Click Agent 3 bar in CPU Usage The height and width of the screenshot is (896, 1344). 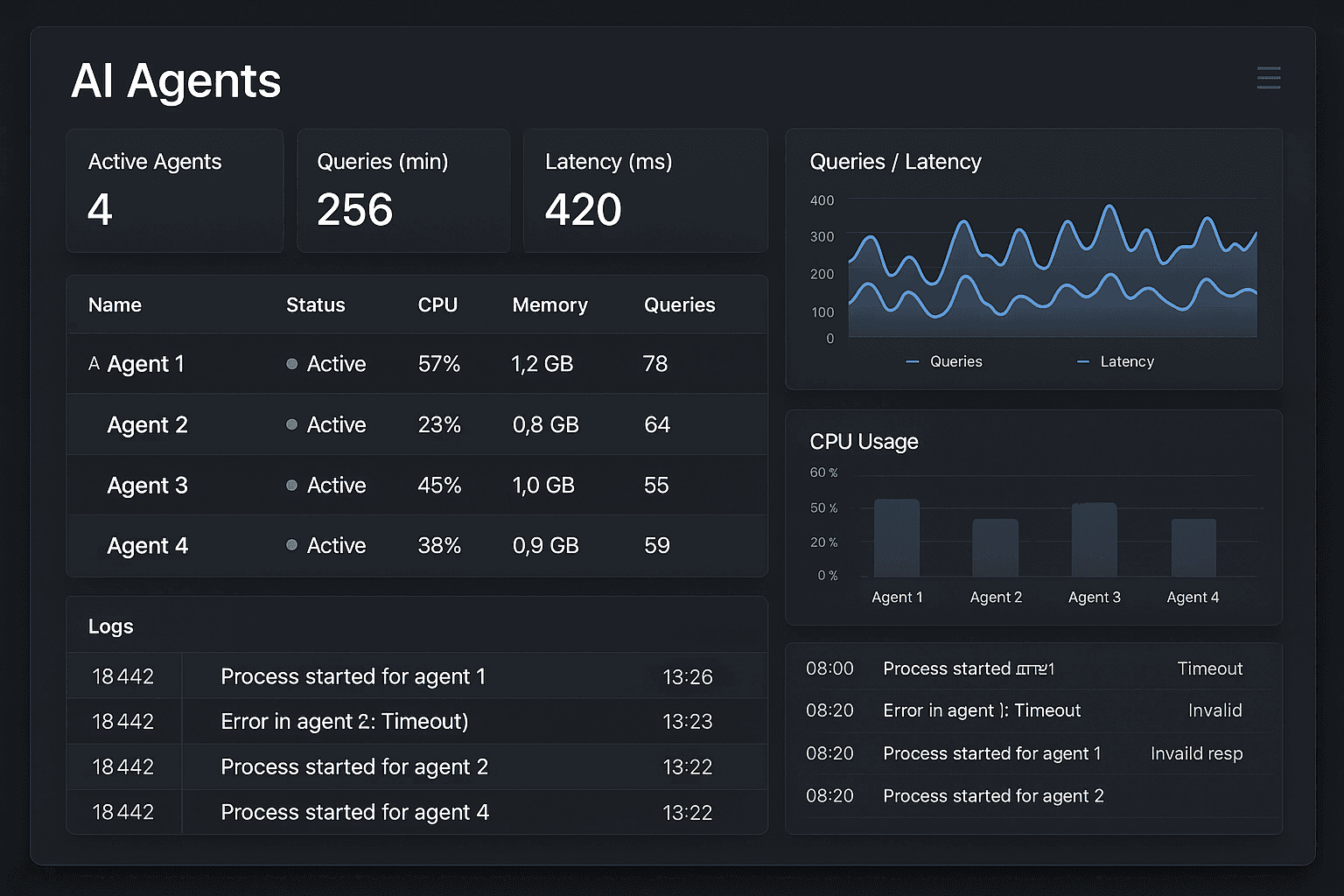[1094, 539]
